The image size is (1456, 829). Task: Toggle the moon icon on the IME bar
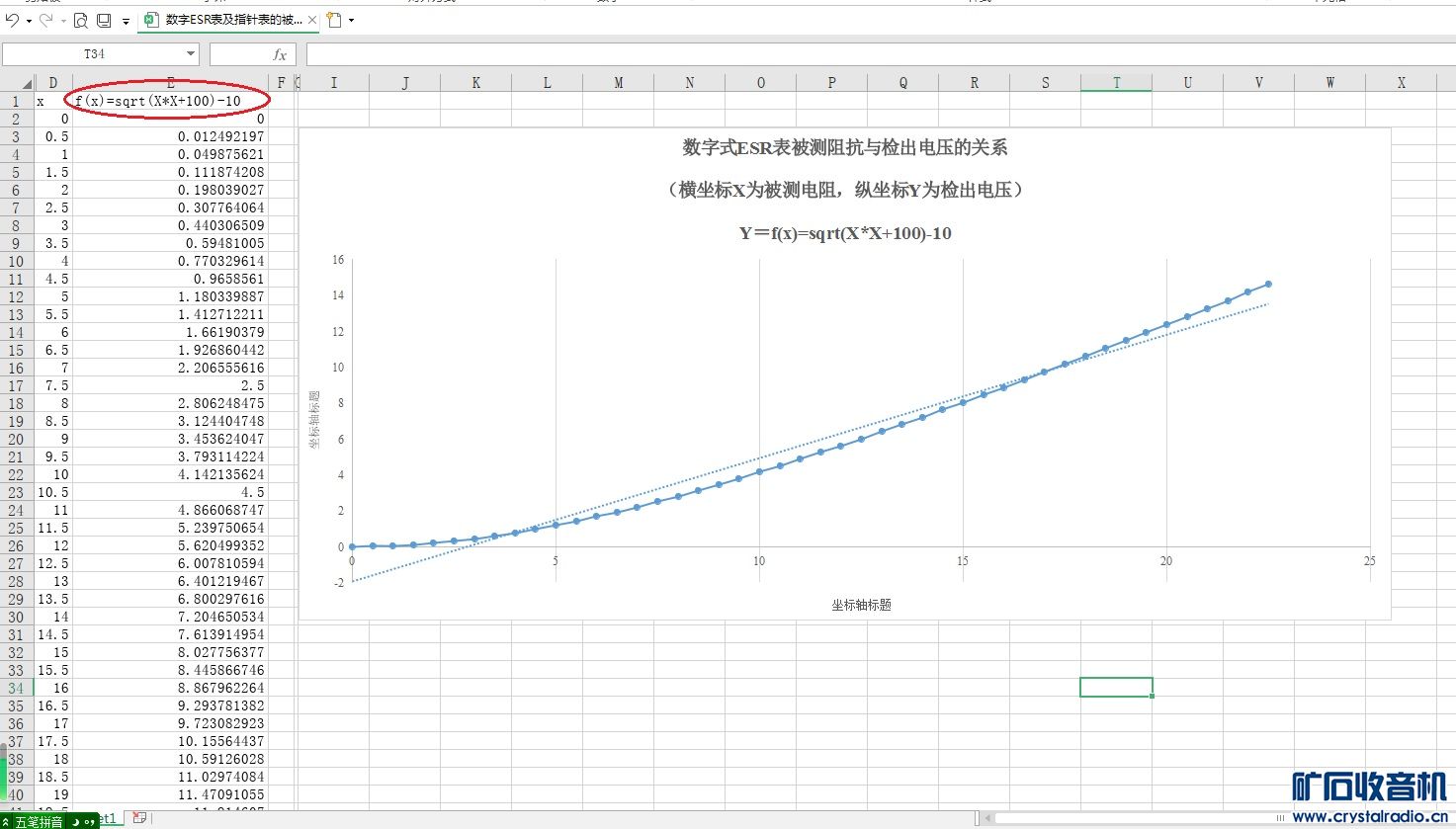coord(75,821)
